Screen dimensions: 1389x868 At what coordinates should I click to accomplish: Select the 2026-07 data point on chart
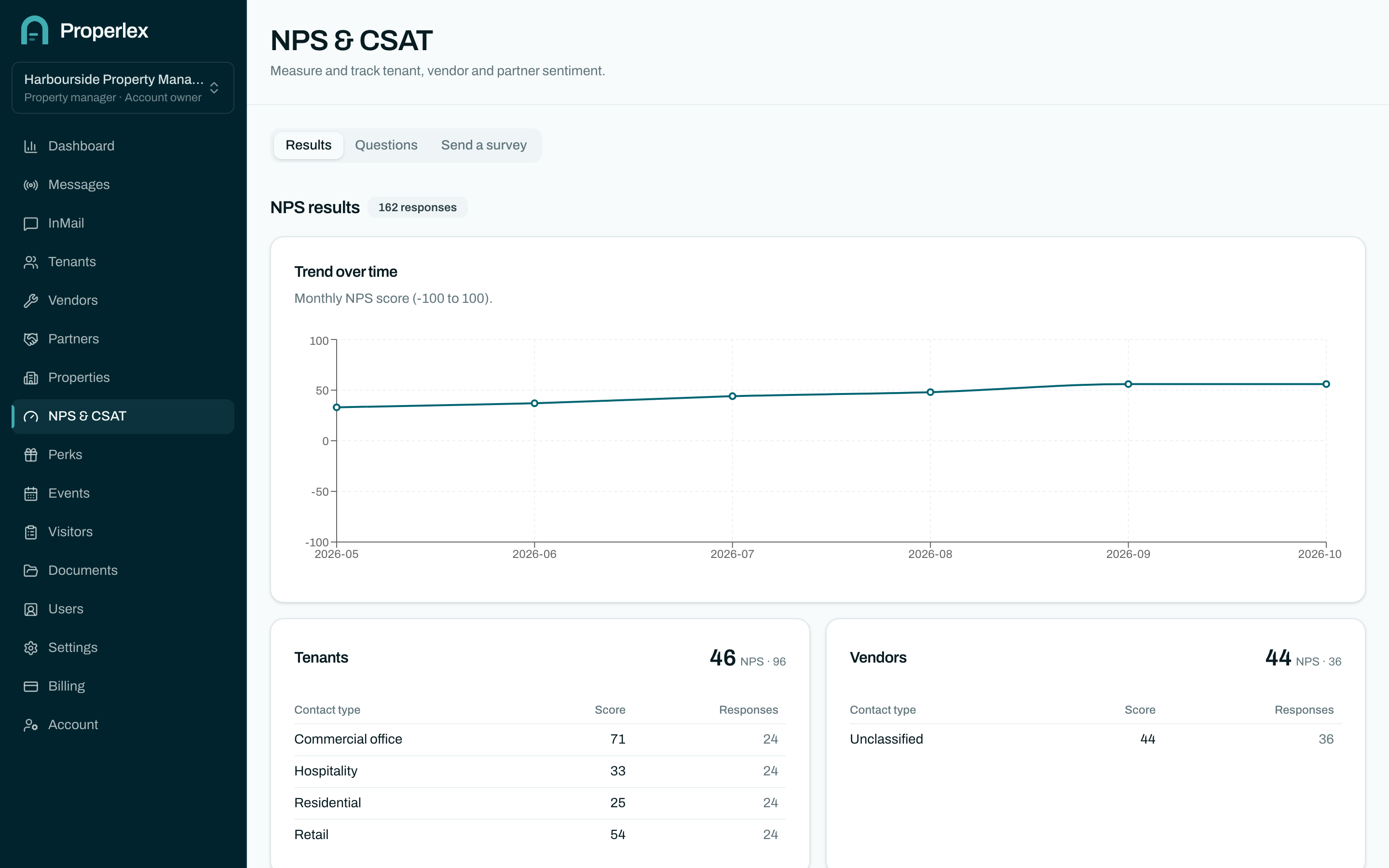733,396
